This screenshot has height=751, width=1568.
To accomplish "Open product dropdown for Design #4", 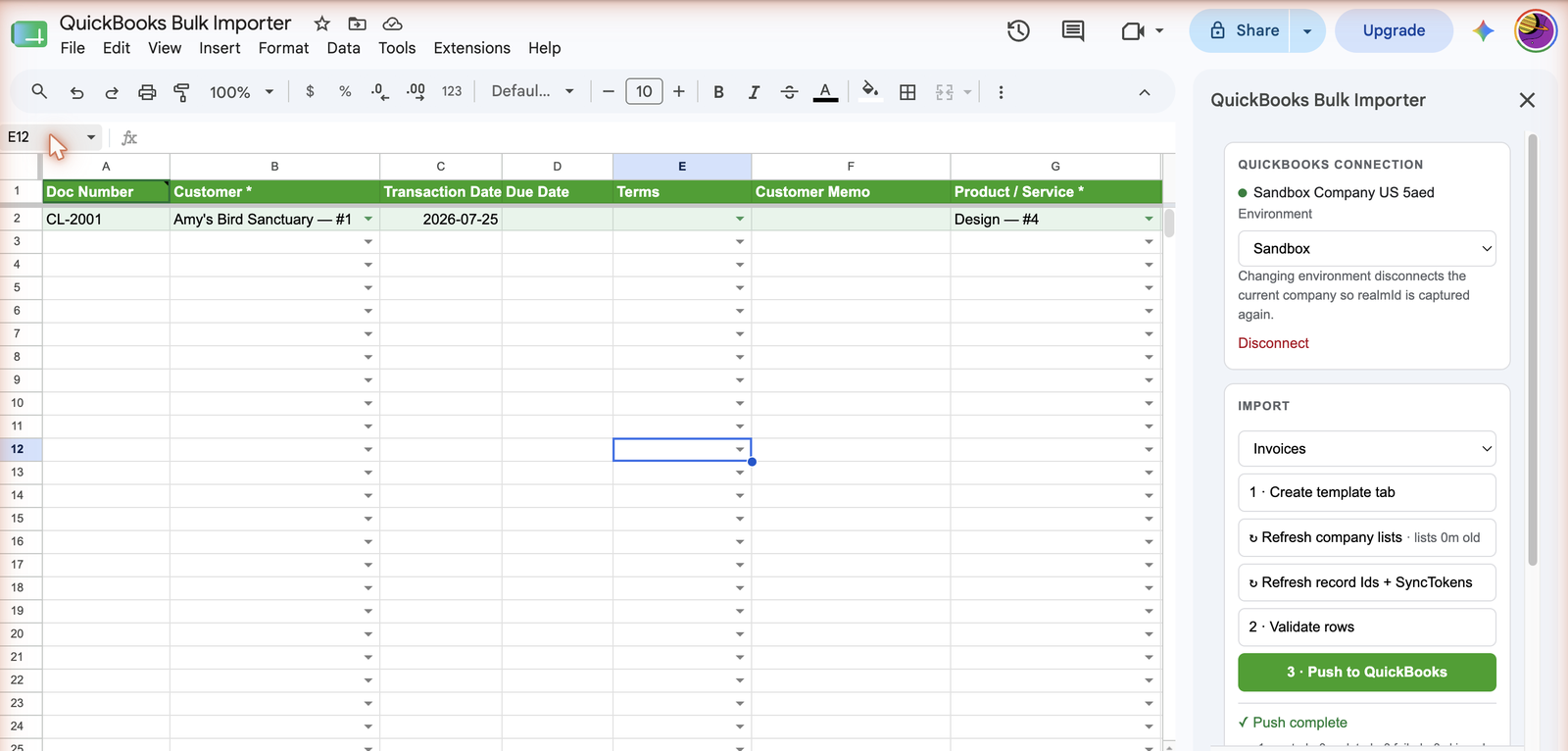I will (x=1149, y=220).
